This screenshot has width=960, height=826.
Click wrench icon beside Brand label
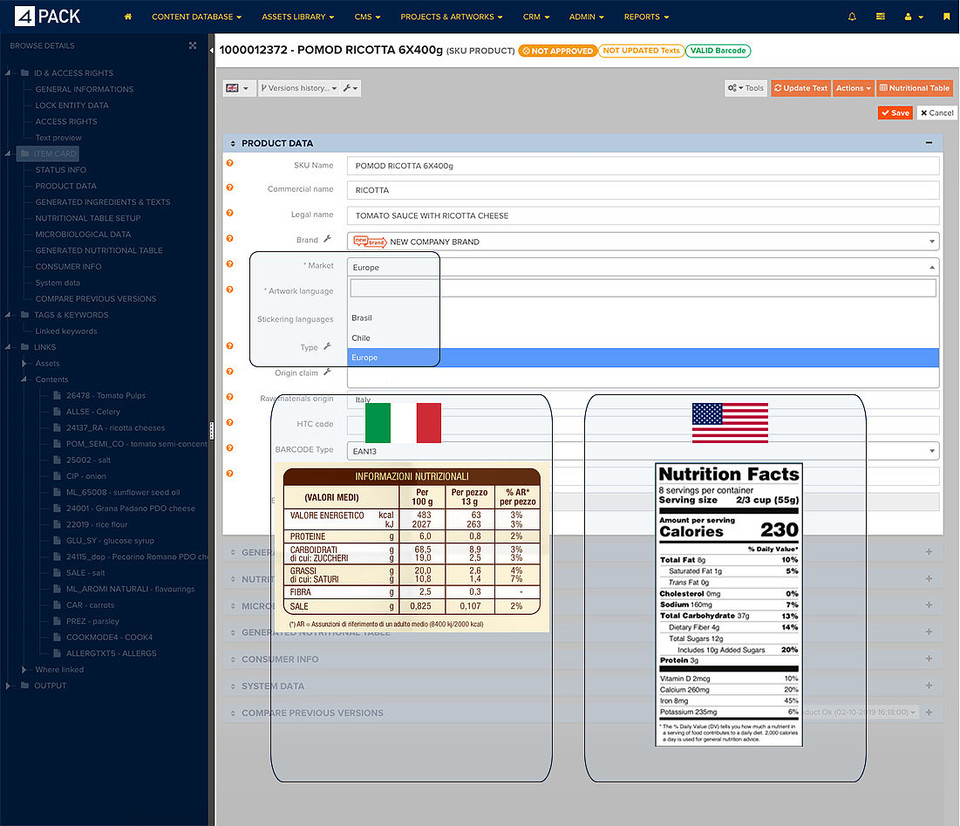click(326, 240)
